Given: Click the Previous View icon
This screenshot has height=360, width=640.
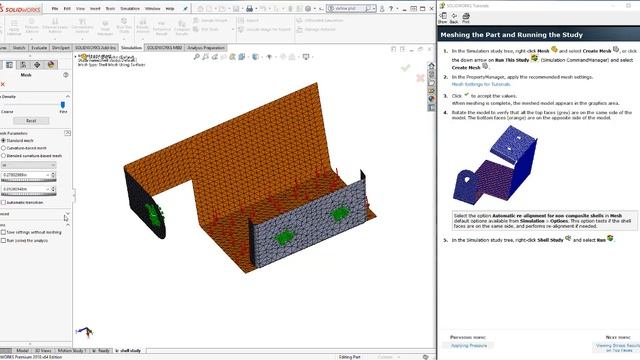Looking at the screenshot, I should 215,57.
